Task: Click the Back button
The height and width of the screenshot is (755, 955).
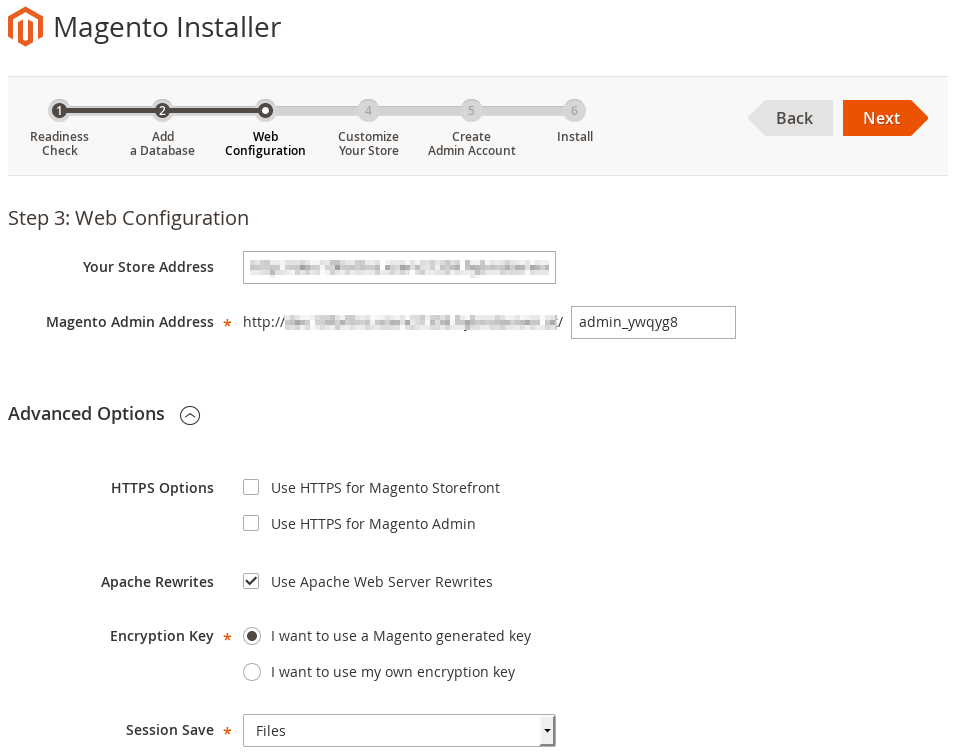Action: [791, 118]
